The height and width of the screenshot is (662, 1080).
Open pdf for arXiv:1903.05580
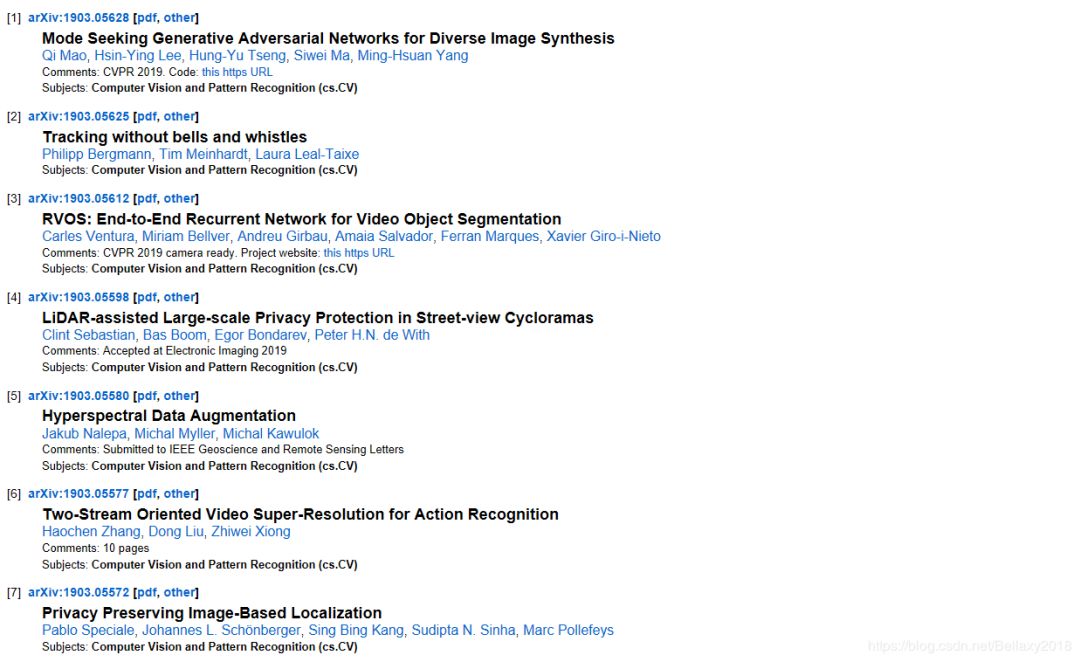(x=146, y=396)
